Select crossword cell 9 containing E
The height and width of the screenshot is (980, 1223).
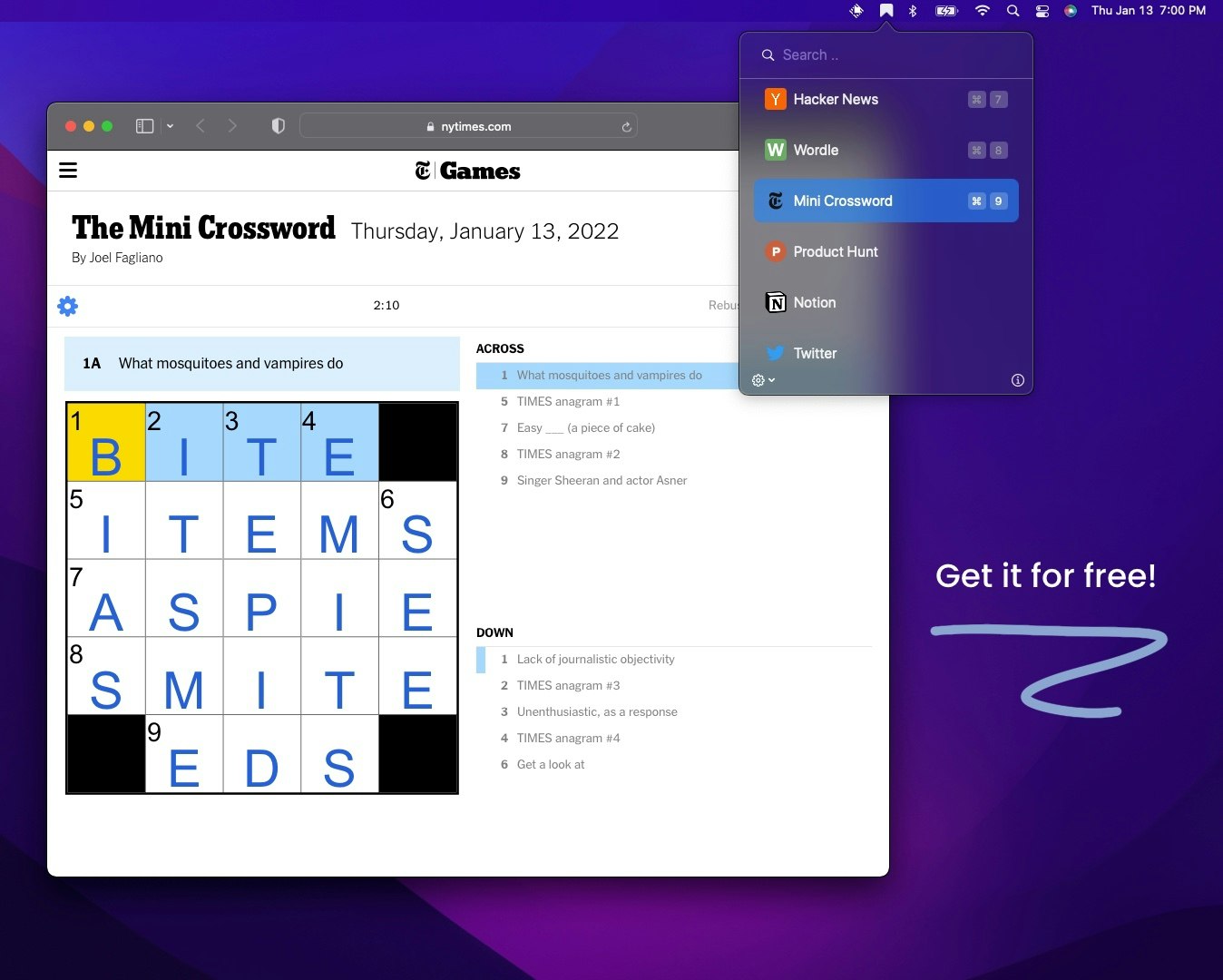point(184,754)
